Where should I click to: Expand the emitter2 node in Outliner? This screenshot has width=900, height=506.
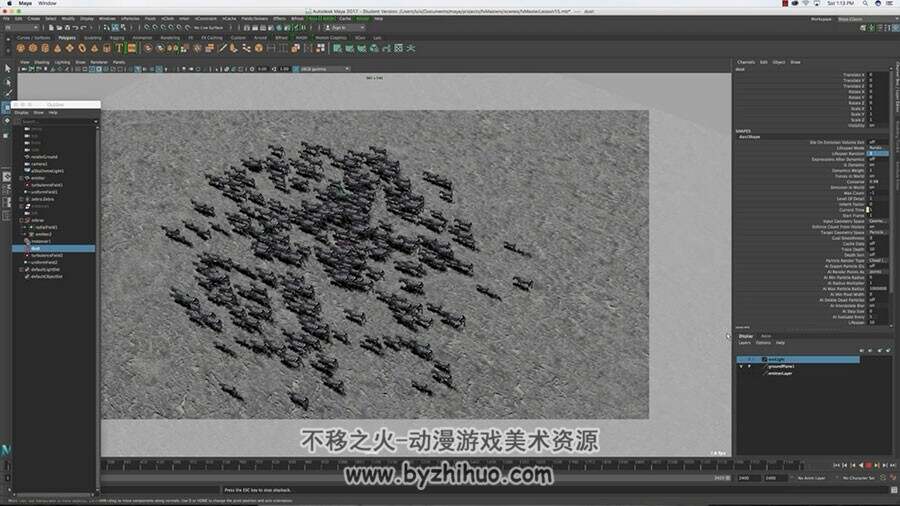pyautogui.click(x=26, y=234)
